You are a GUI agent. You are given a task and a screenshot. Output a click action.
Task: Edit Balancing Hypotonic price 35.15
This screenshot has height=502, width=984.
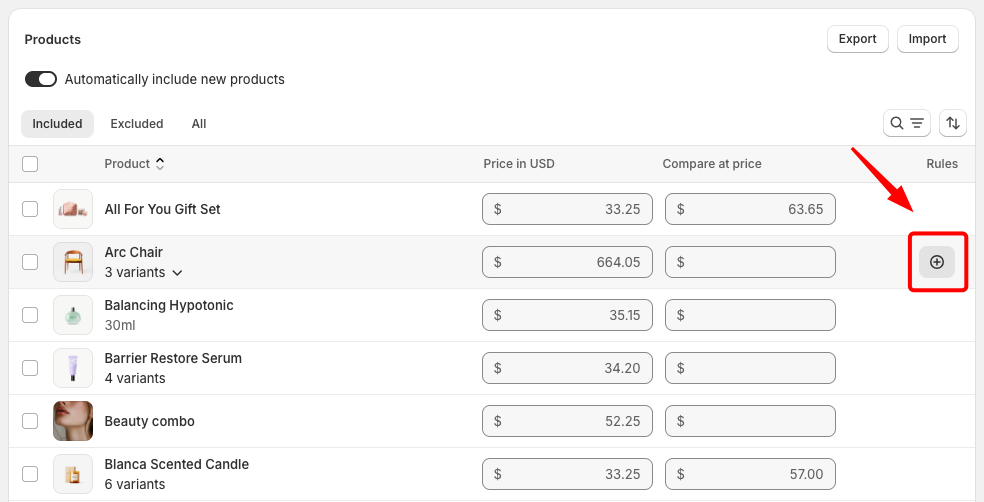click(x=567, y=315)
